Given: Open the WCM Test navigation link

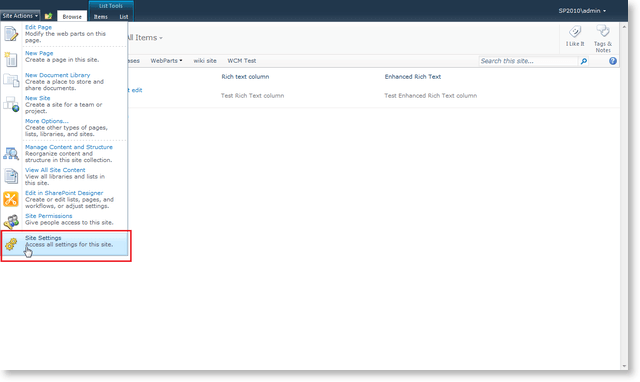Looking at the screenshot, I should [x=242, y=61].
